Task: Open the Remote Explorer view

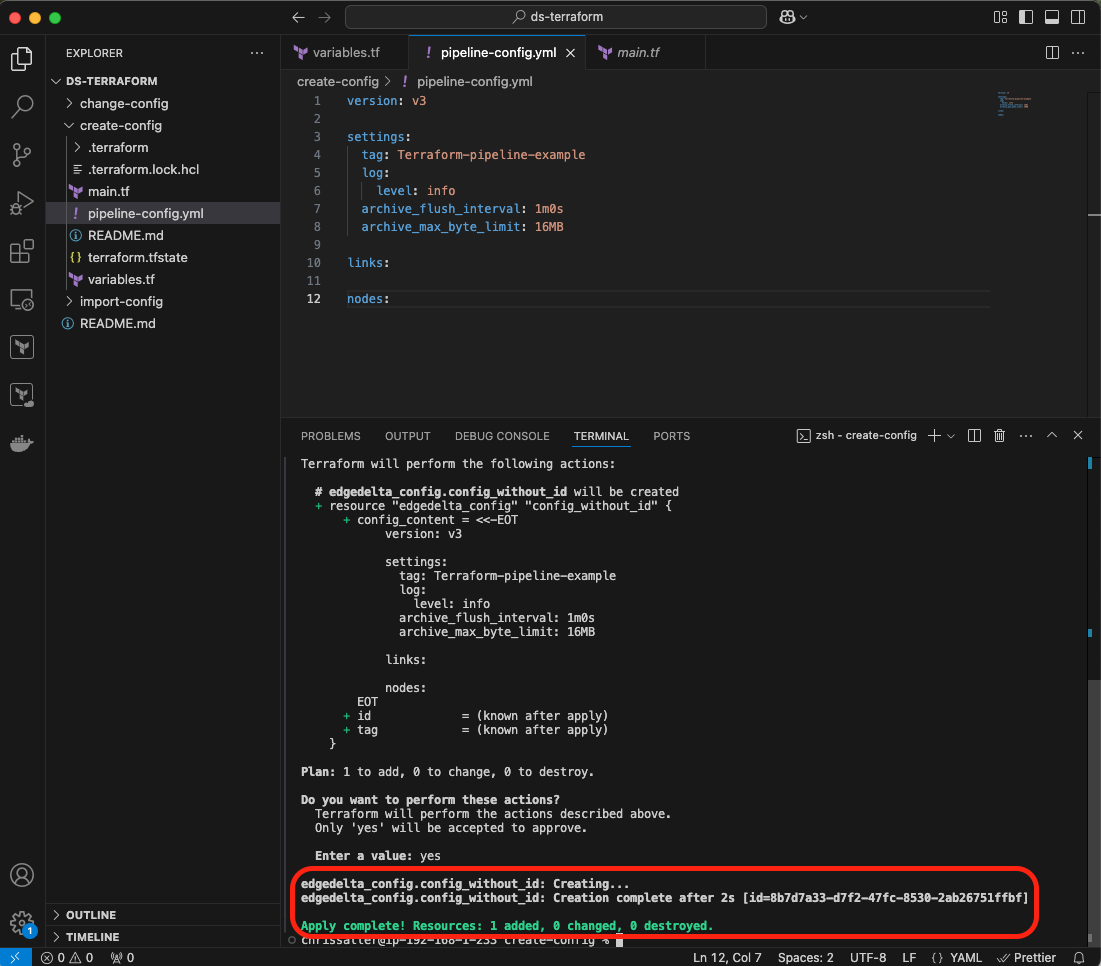Action: (x=22, y=299)
